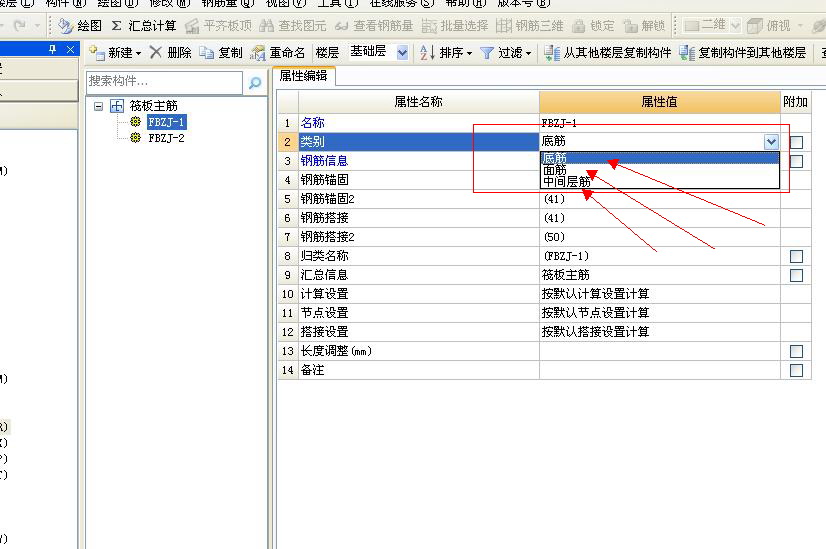
Task: Open the 俯视 dropdown arrow
Action: [x=801, y=25]
